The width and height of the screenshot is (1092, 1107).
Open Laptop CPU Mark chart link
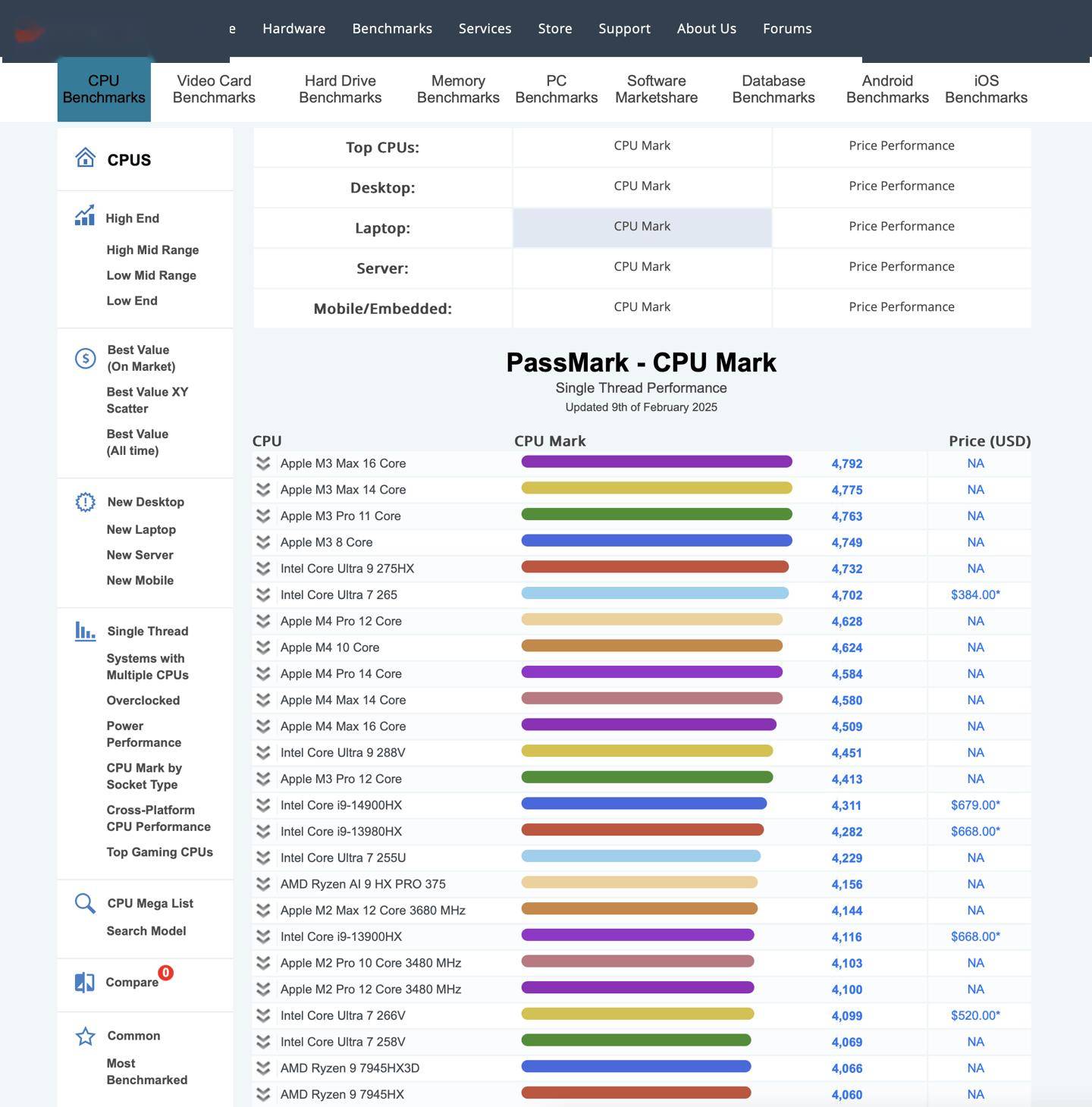tap(642, 227)
